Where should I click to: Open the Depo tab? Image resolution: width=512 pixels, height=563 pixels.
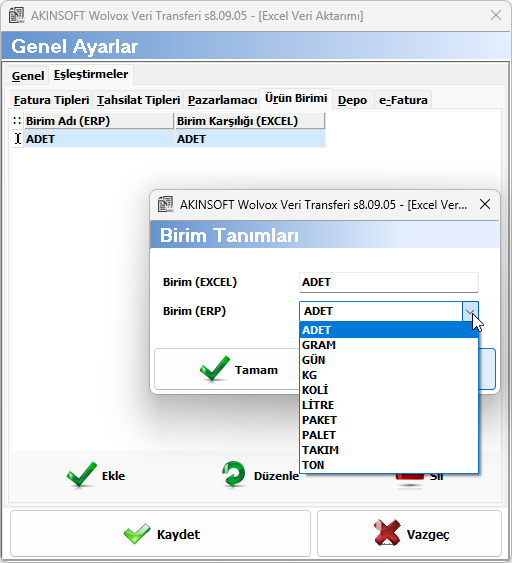pos(352,100)
